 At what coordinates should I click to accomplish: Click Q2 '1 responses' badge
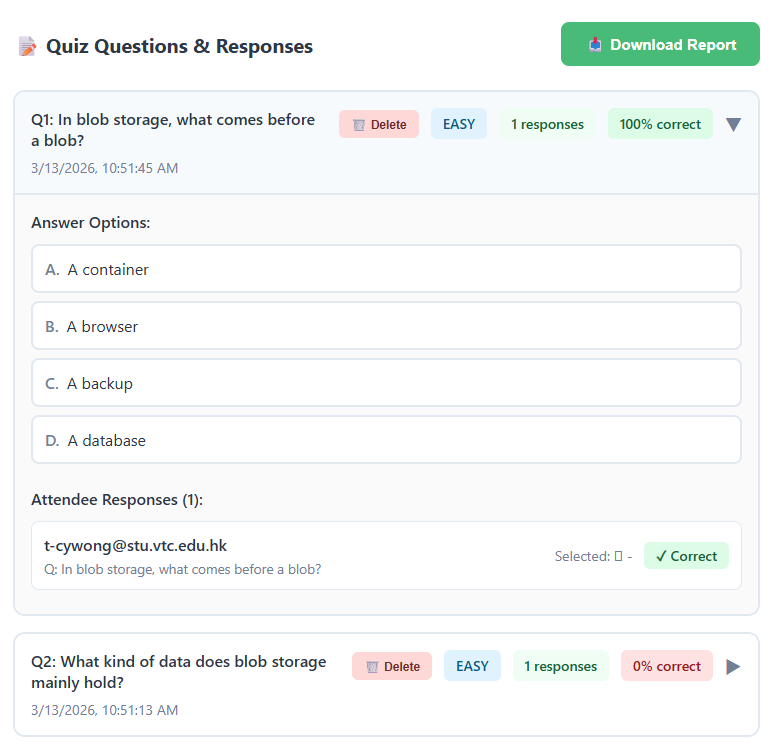pyautogui.click(x=560, y=667)
